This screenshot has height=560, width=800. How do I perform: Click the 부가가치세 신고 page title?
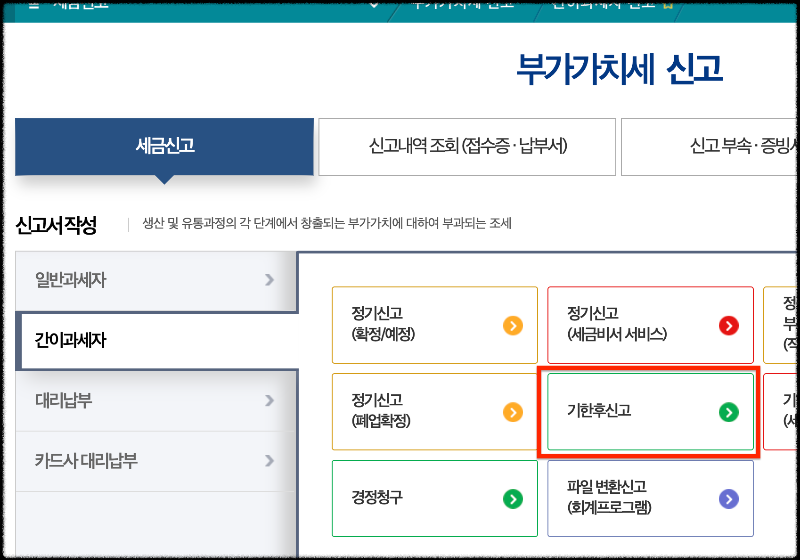(x=619, y=69)
